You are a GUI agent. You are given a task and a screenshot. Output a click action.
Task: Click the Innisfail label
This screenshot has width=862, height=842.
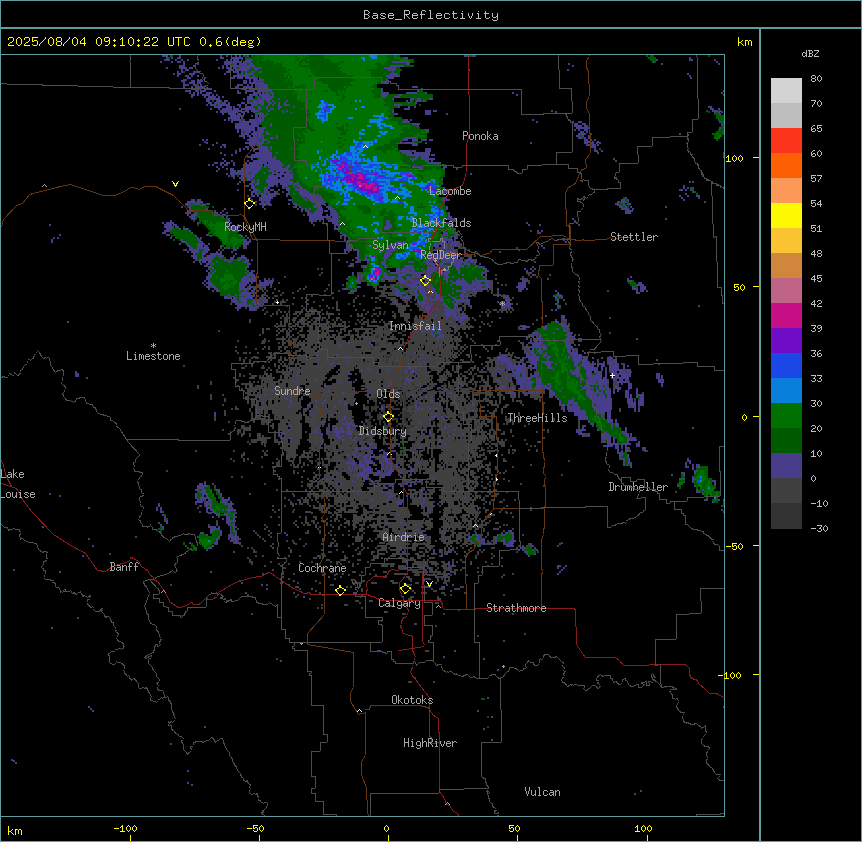[415, 326]
